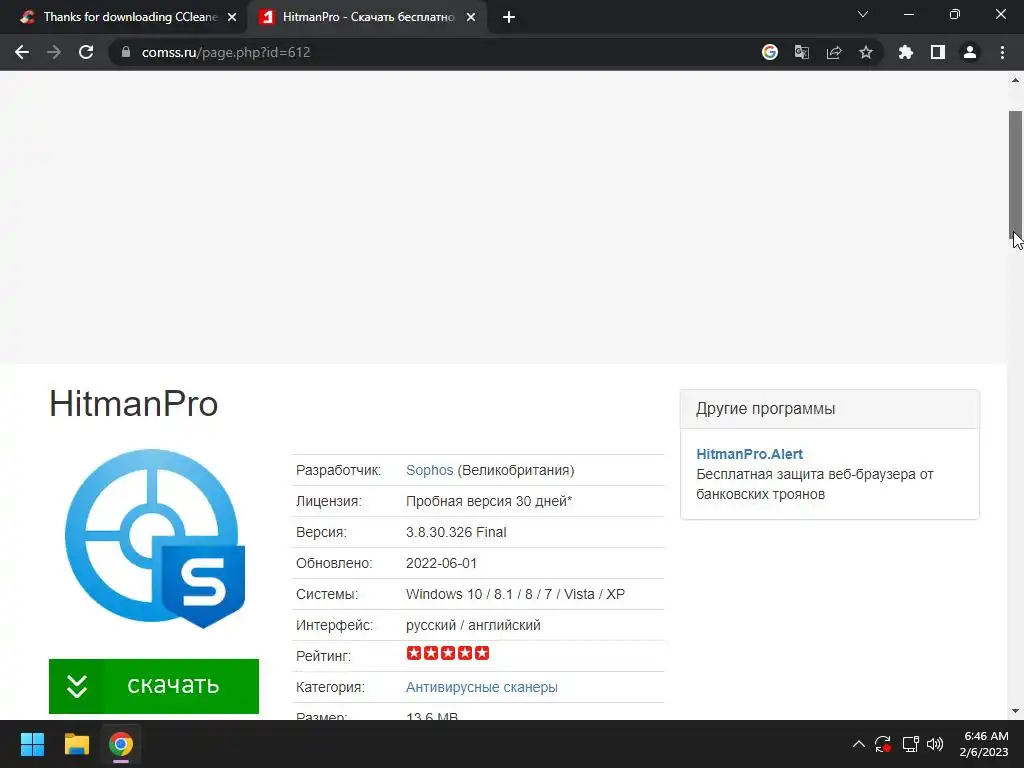
Task: Click the scrollbar down arrow
Action: pos(1016,711)
